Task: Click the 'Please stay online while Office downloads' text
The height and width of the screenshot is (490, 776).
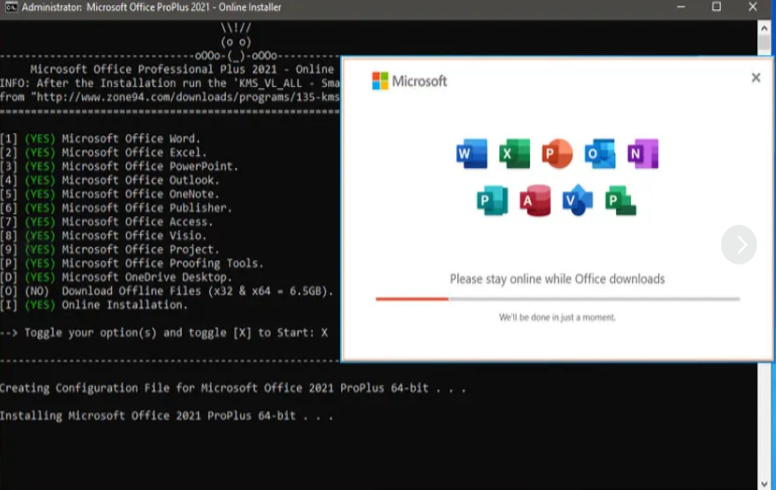Action: pyautogui.click(x=557, y=279)
